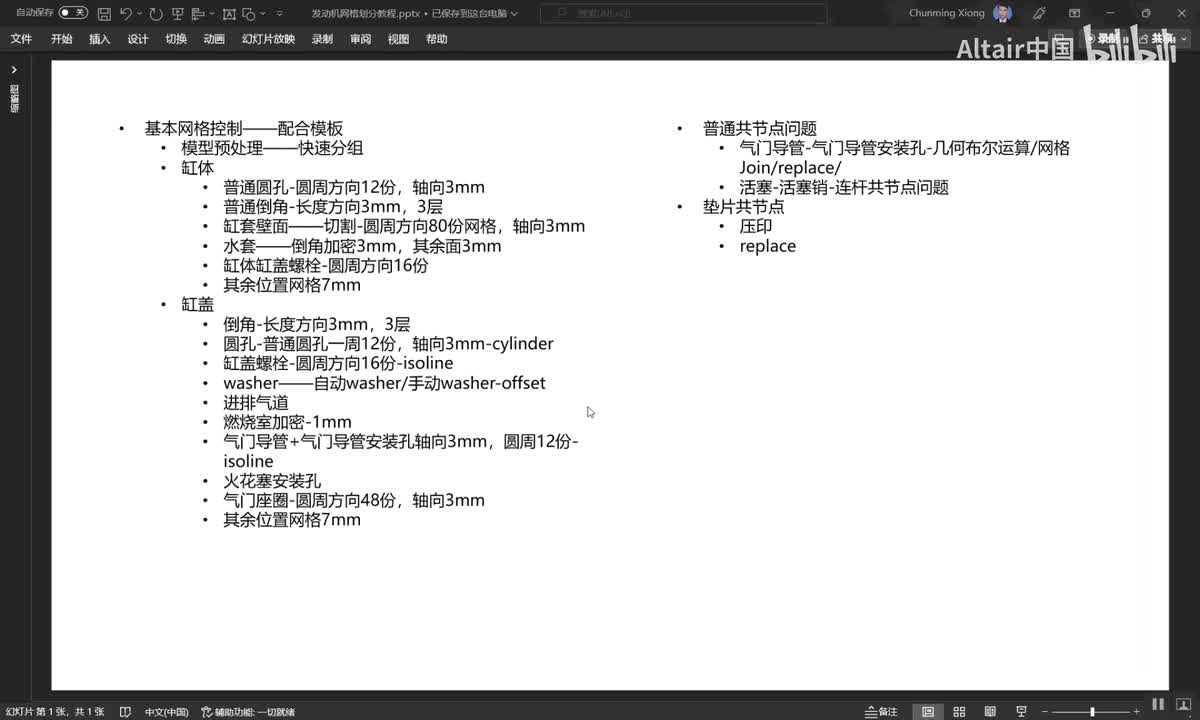Screen dimensions: 1200x720
Task: Open the Undo history dropdown arrow
Action: click(x=138, y=14)
